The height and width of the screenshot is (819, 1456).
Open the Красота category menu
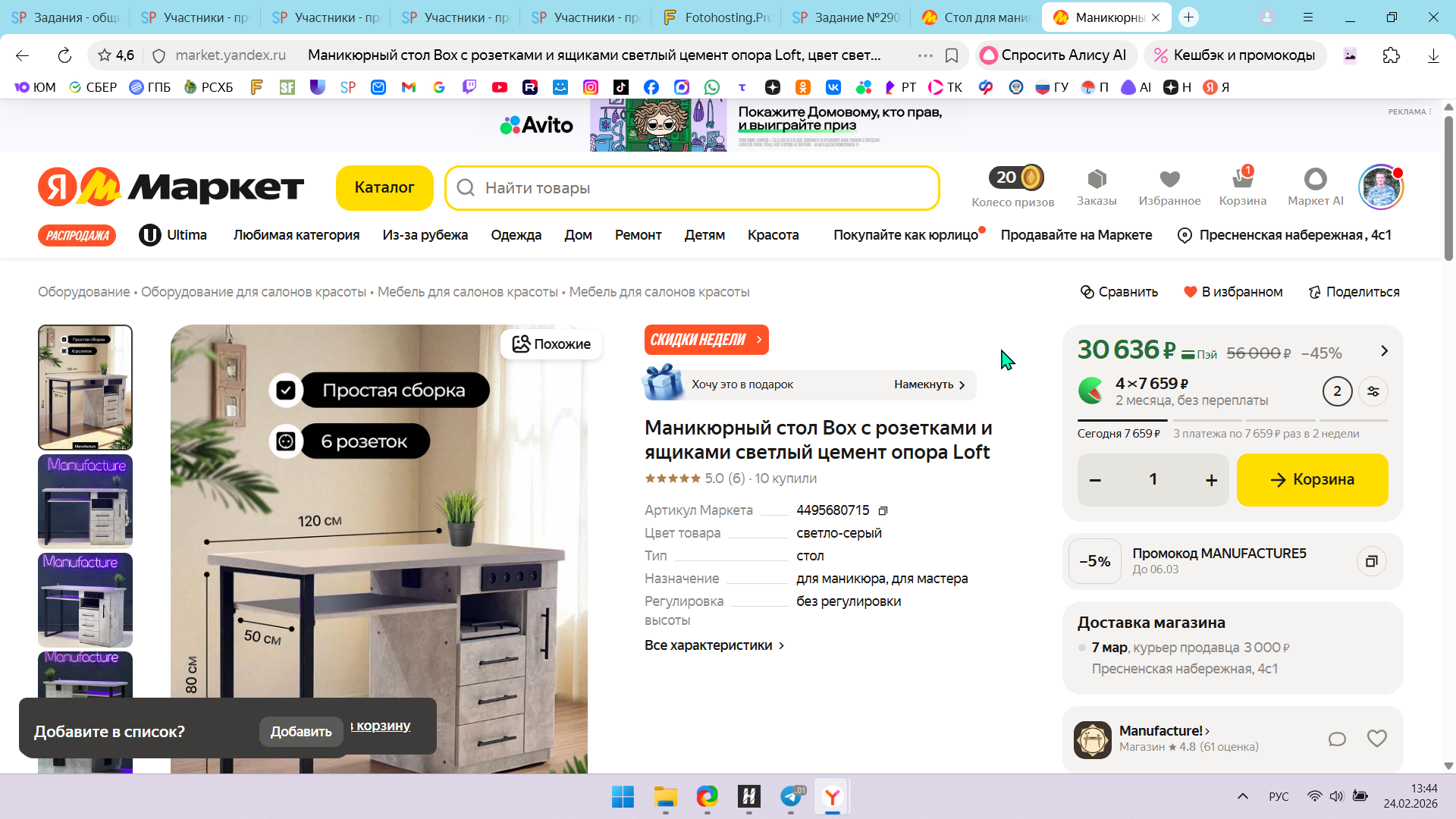tap(773, 235)
